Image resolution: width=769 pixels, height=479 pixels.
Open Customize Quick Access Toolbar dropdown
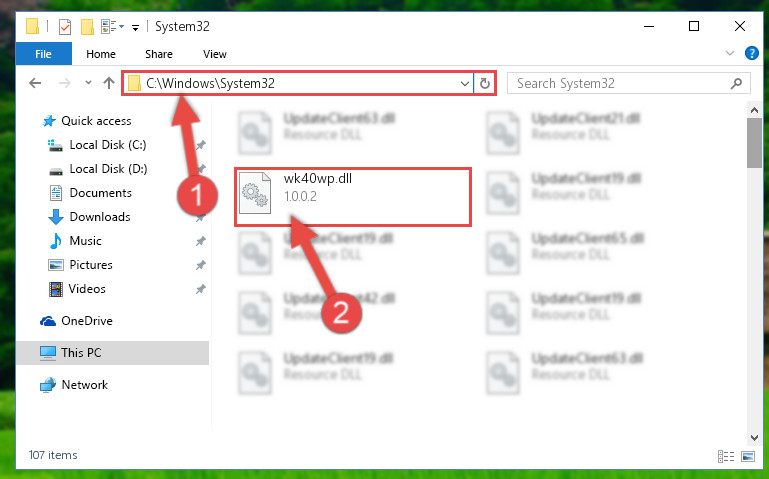135,27
